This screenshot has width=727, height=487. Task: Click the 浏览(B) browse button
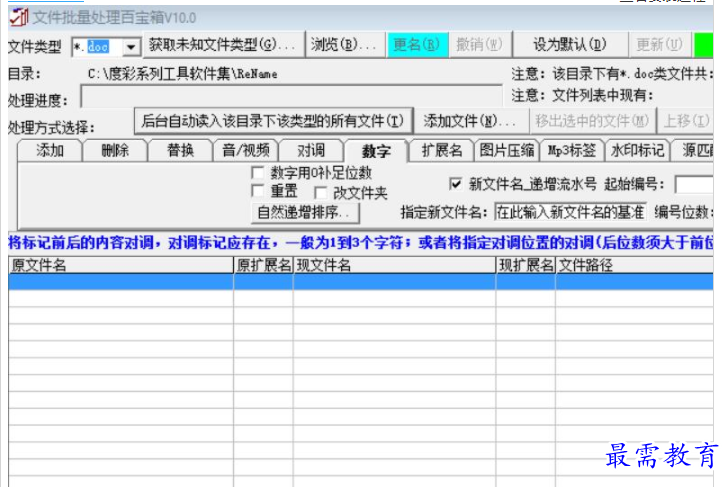[x=344, y=45]
